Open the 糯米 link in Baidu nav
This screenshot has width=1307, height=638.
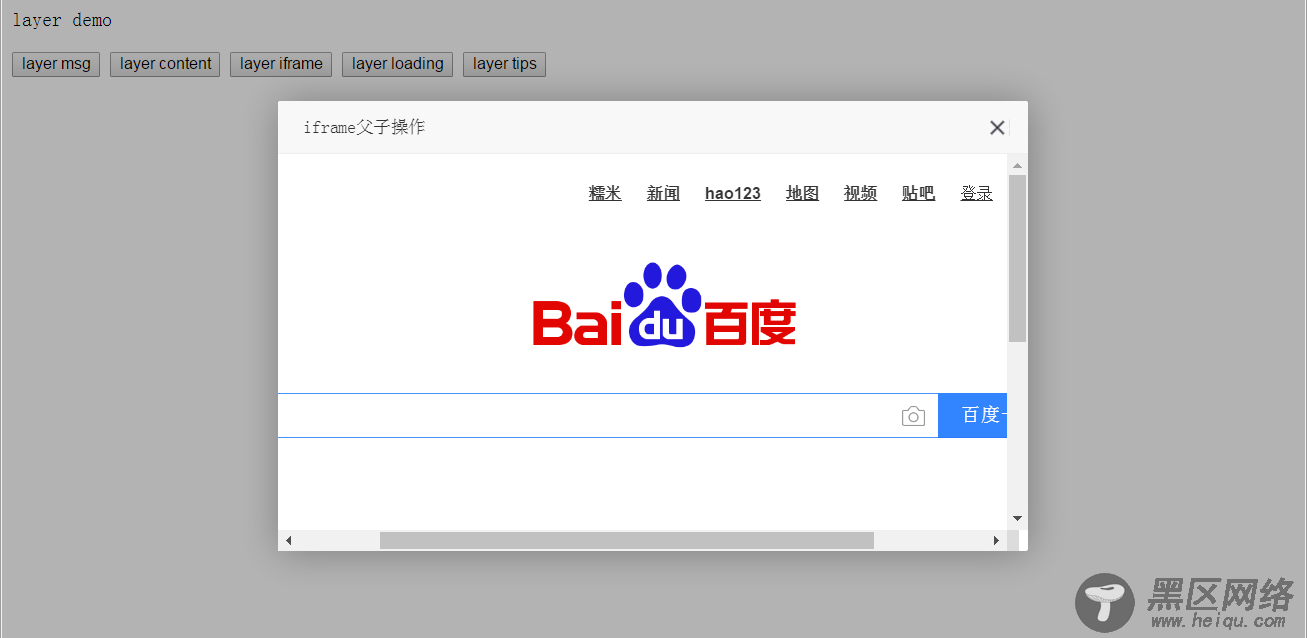pyautogui.click(x=605, y=193)
